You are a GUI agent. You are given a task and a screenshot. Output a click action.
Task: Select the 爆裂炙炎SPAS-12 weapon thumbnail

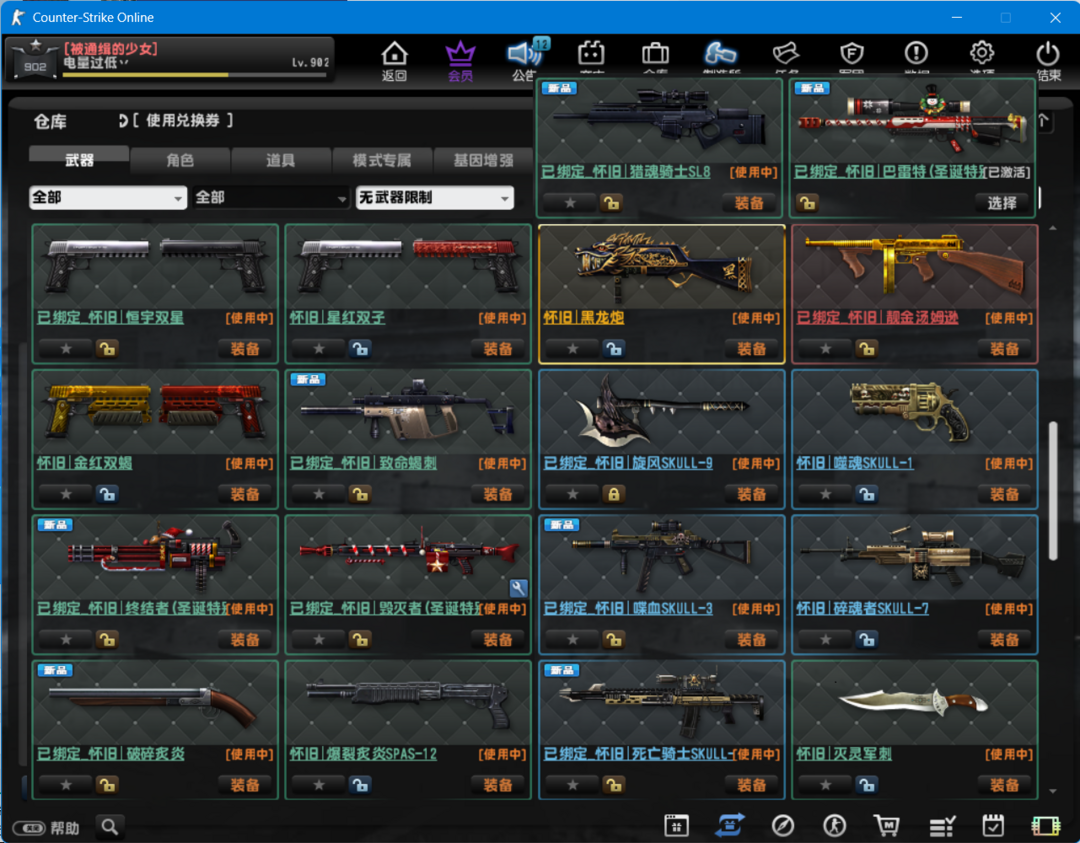coord(408,702)
